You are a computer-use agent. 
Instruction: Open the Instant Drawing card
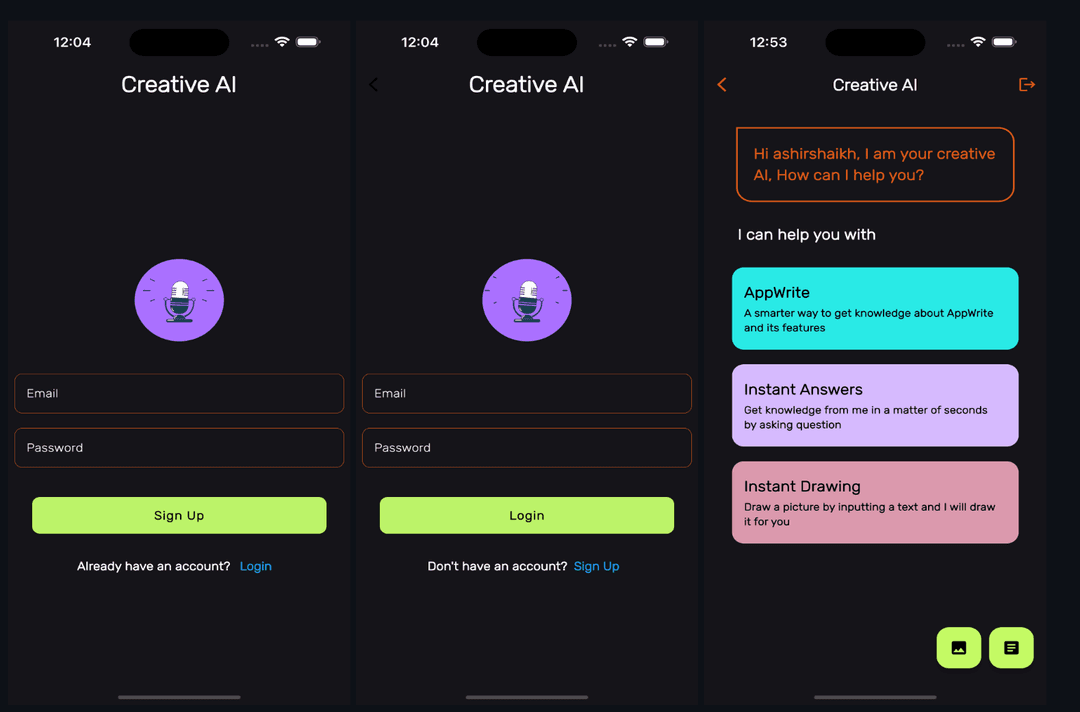[875, 503]
